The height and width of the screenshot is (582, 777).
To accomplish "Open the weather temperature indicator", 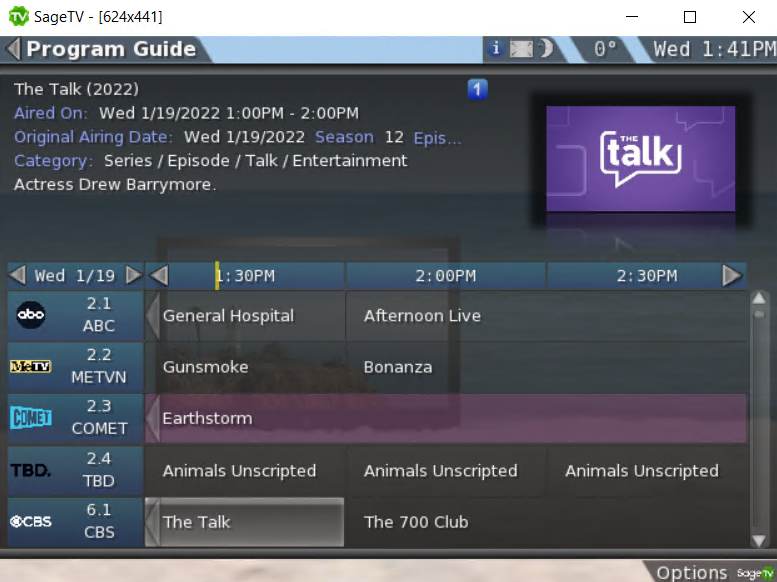I will tap(605, 49).
